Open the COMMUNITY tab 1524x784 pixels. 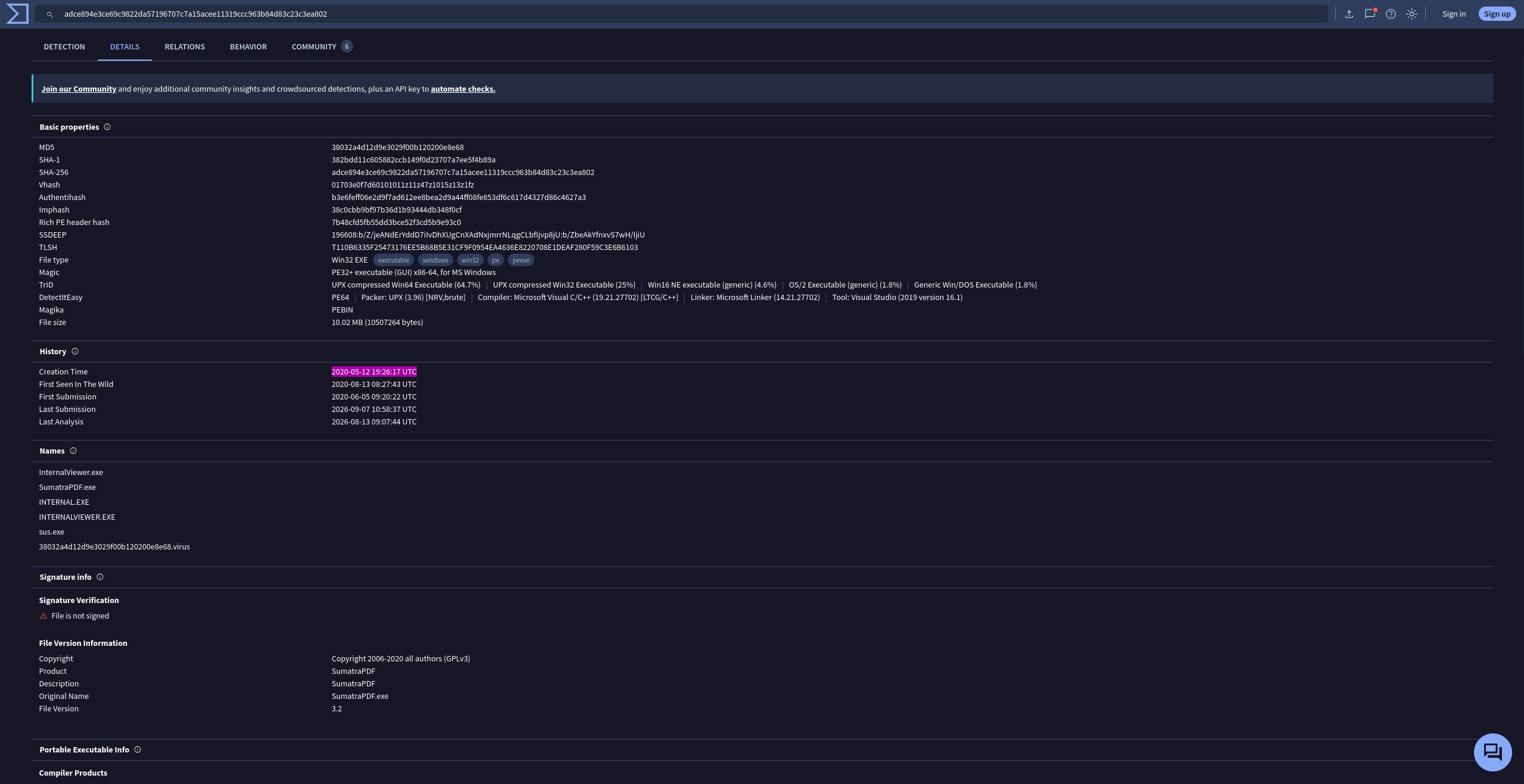click(x=322, y=46)
